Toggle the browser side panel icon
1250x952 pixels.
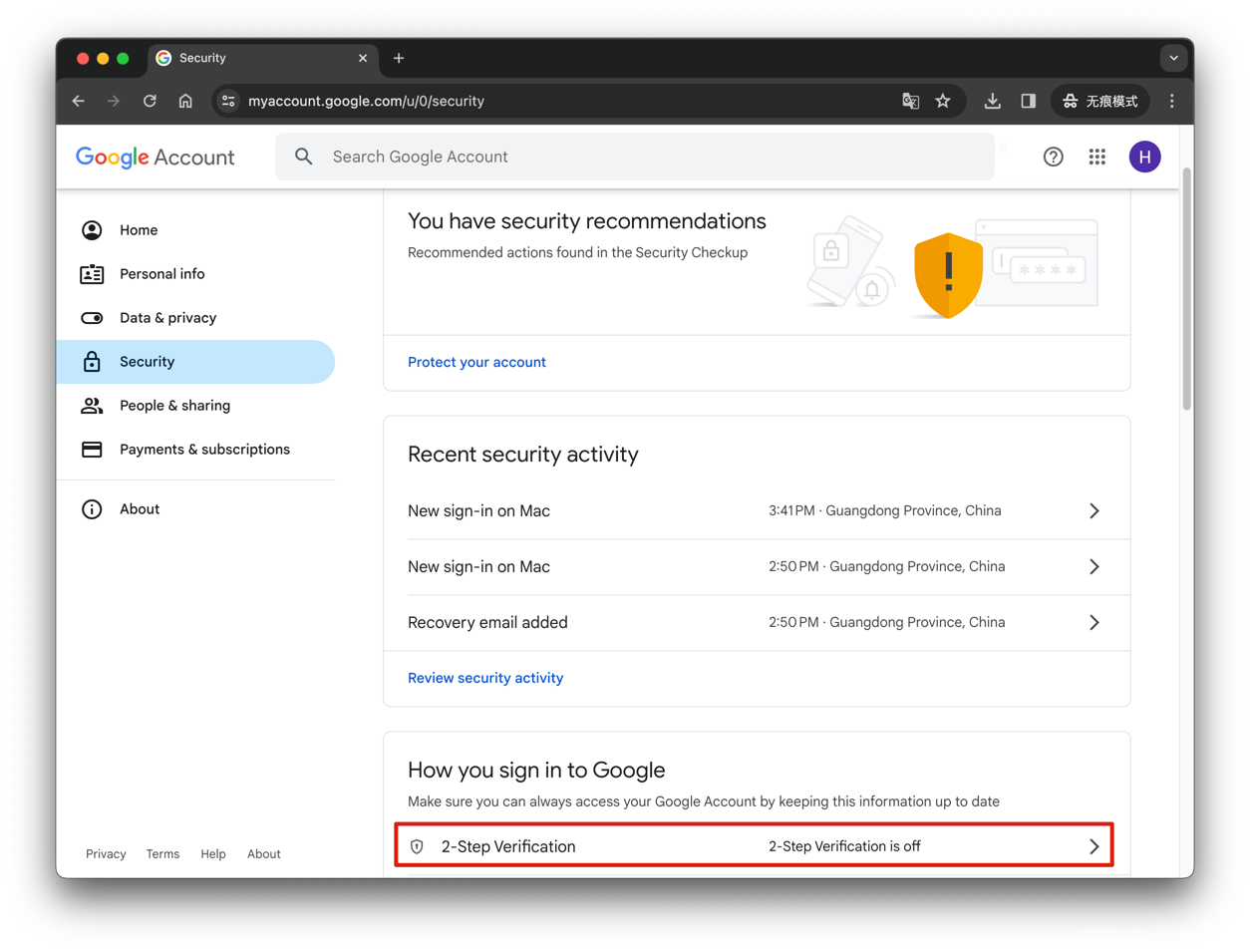click(1028, 101)
